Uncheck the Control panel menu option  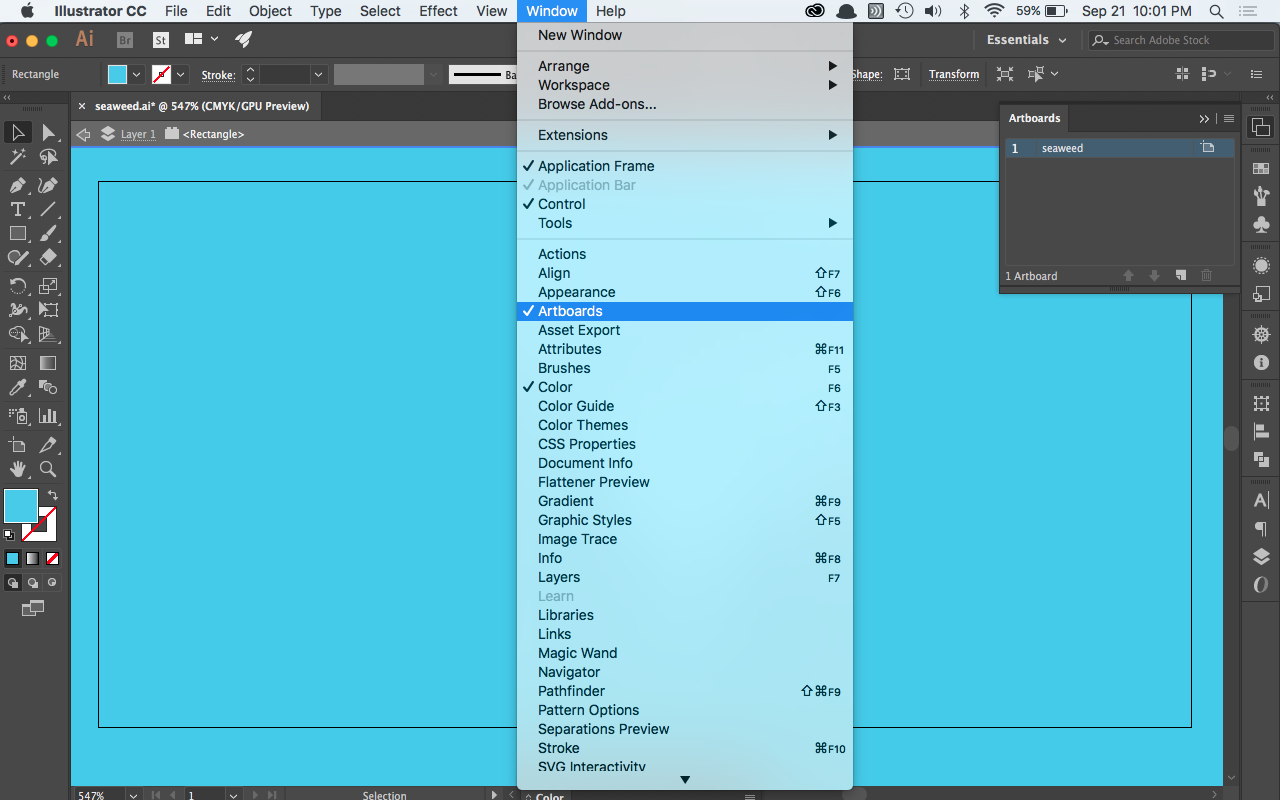click(x=561, y=204)
